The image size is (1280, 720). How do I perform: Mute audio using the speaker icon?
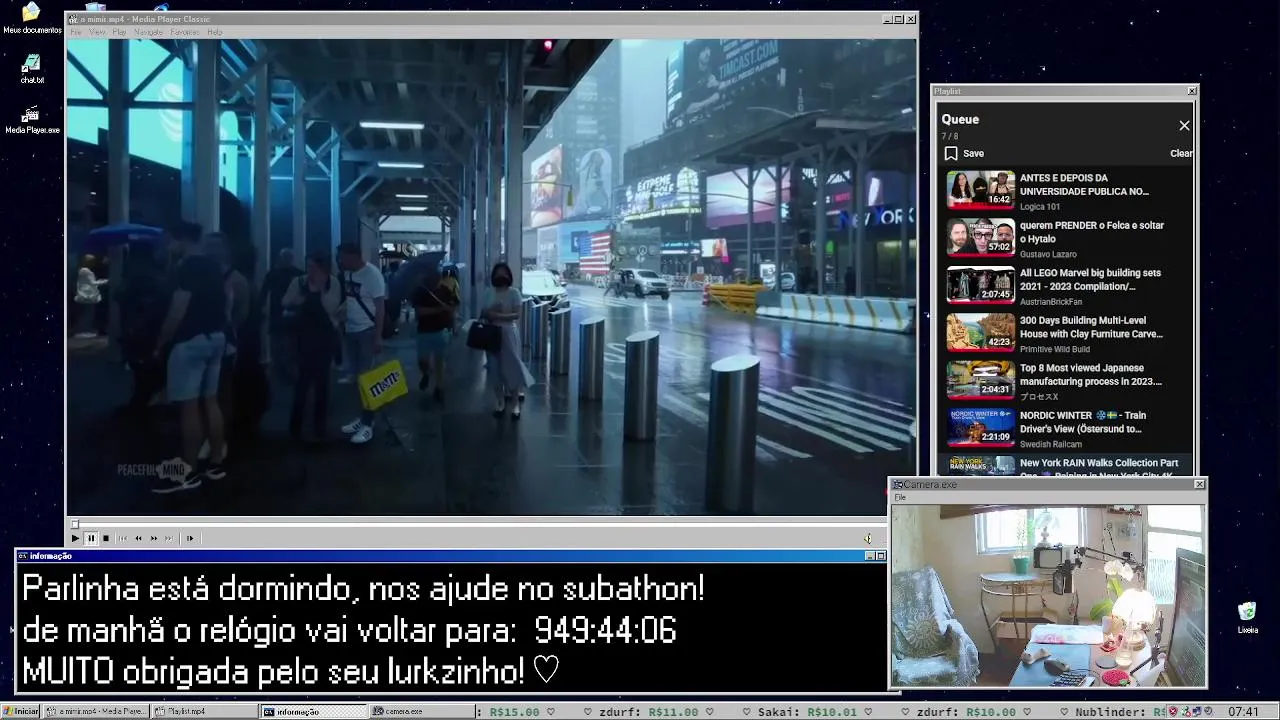(868, 538)
